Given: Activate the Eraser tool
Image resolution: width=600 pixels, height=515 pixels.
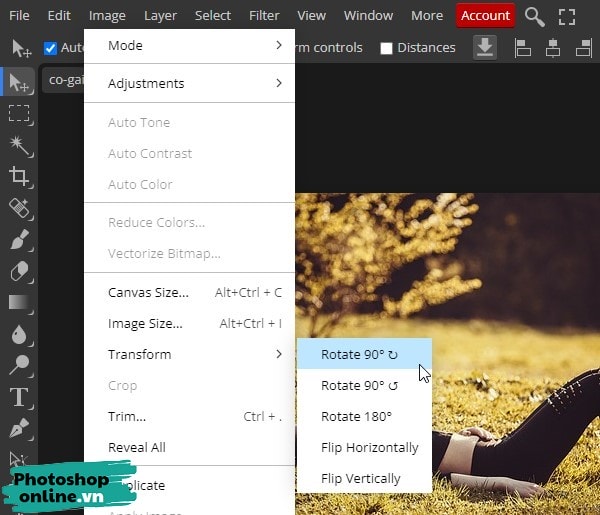Looking at the screenshot, I should pyautogui.click(x=19, y=271).
